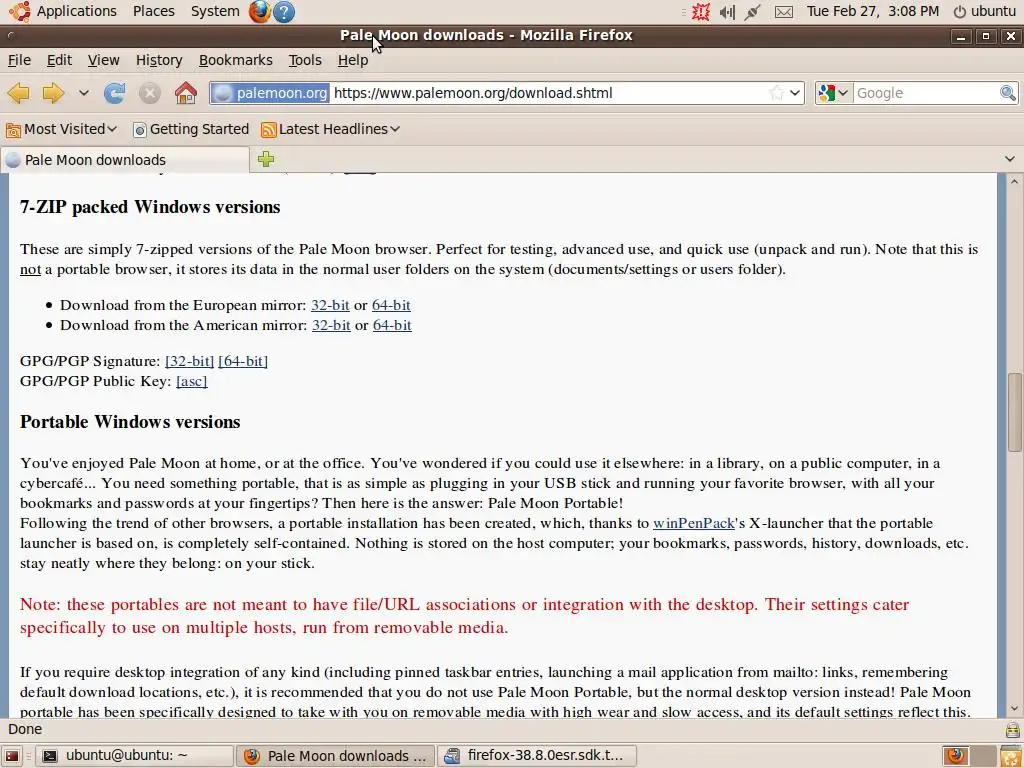Screen dimensions: 1024x768
Task: Click the date and time clock
Action: click(872, 11)
